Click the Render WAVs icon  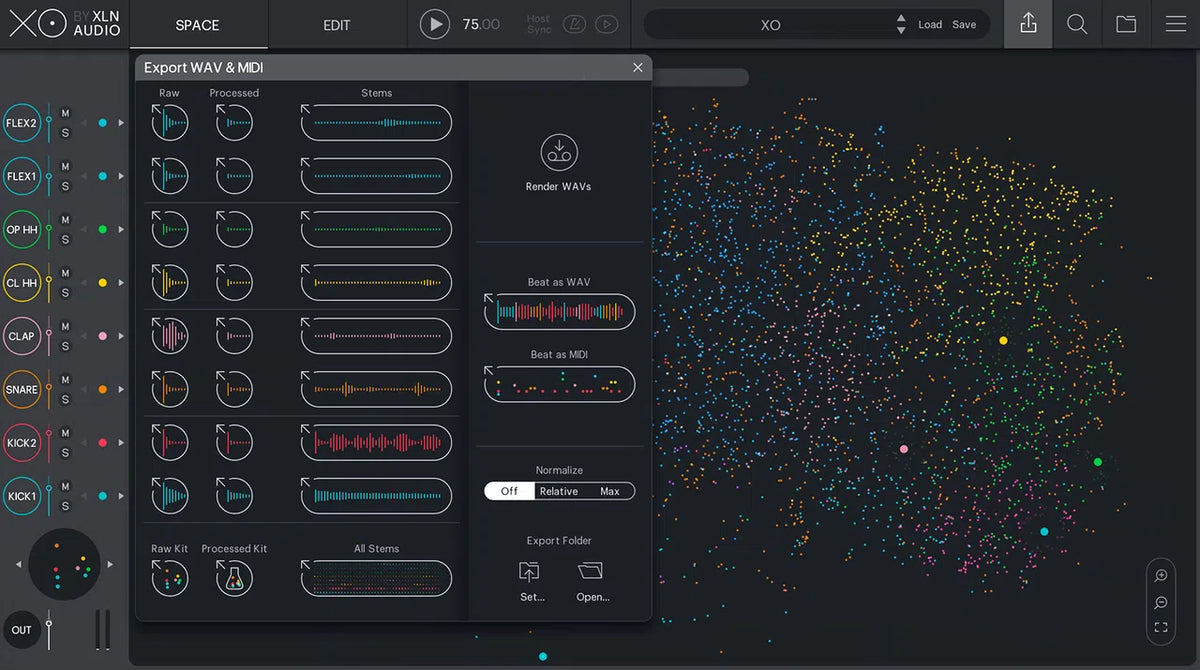coord(558,152)
